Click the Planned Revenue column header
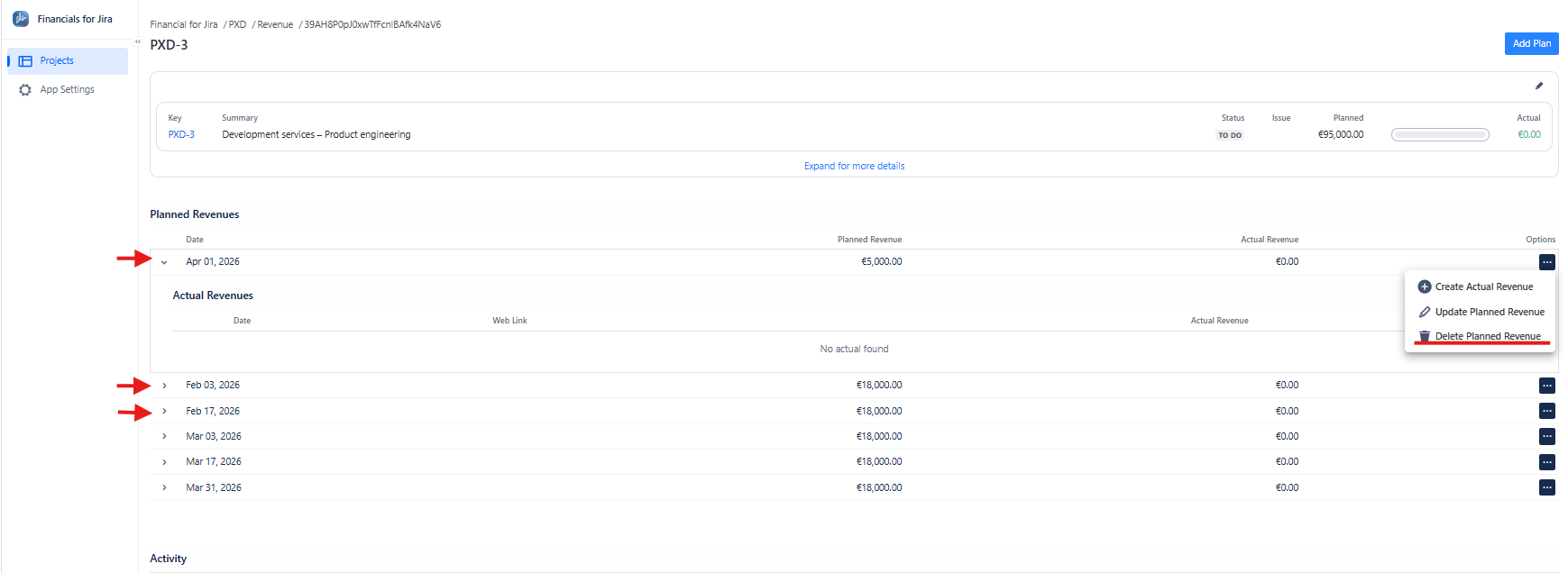 (869, 240)
